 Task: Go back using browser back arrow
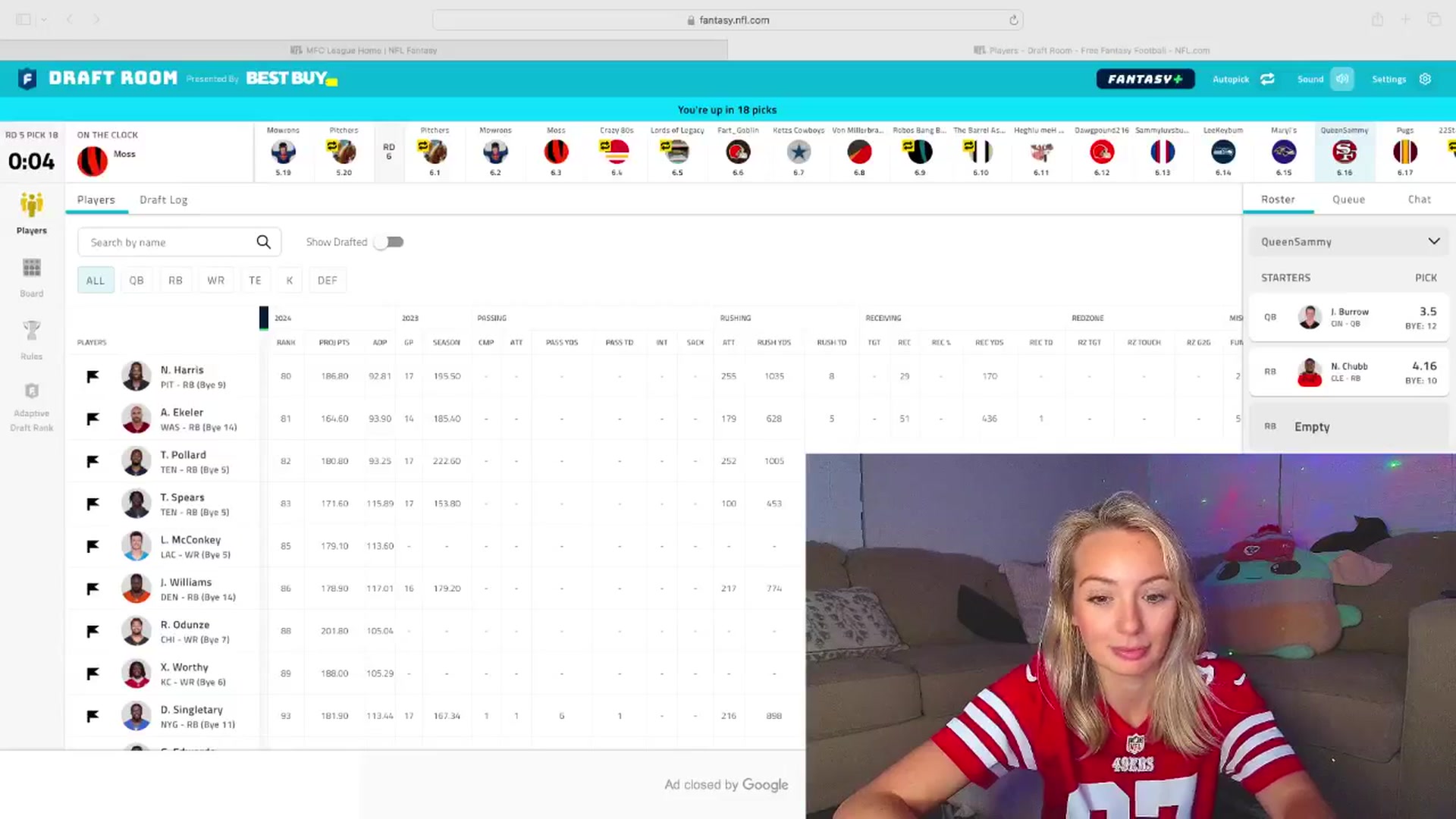pyautogui.click(x=69, y=20)
